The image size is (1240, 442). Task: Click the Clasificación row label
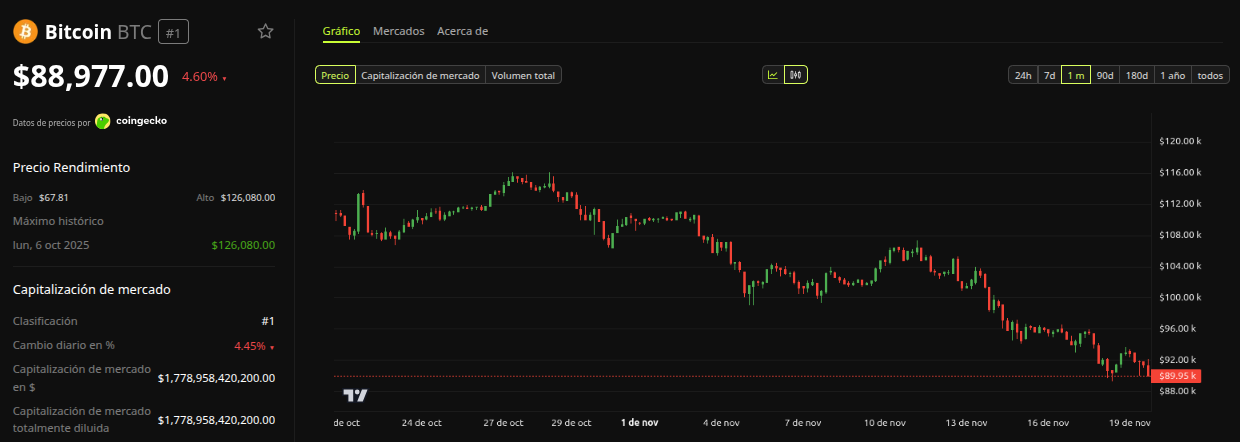click(x=45, y=321)
